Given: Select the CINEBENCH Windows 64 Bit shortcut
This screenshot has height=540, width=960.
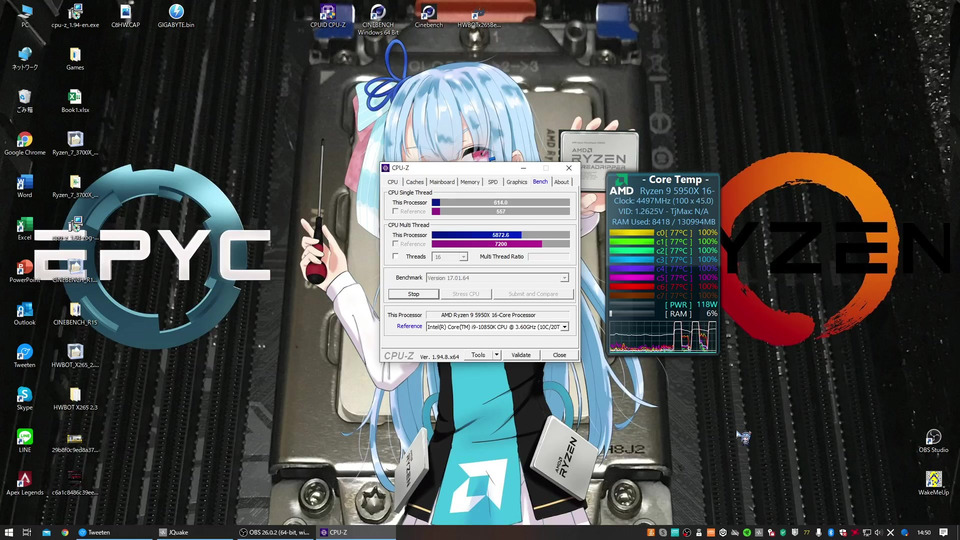Looking at the screenshot, I should pyautogui.click(x=378, y=20).
